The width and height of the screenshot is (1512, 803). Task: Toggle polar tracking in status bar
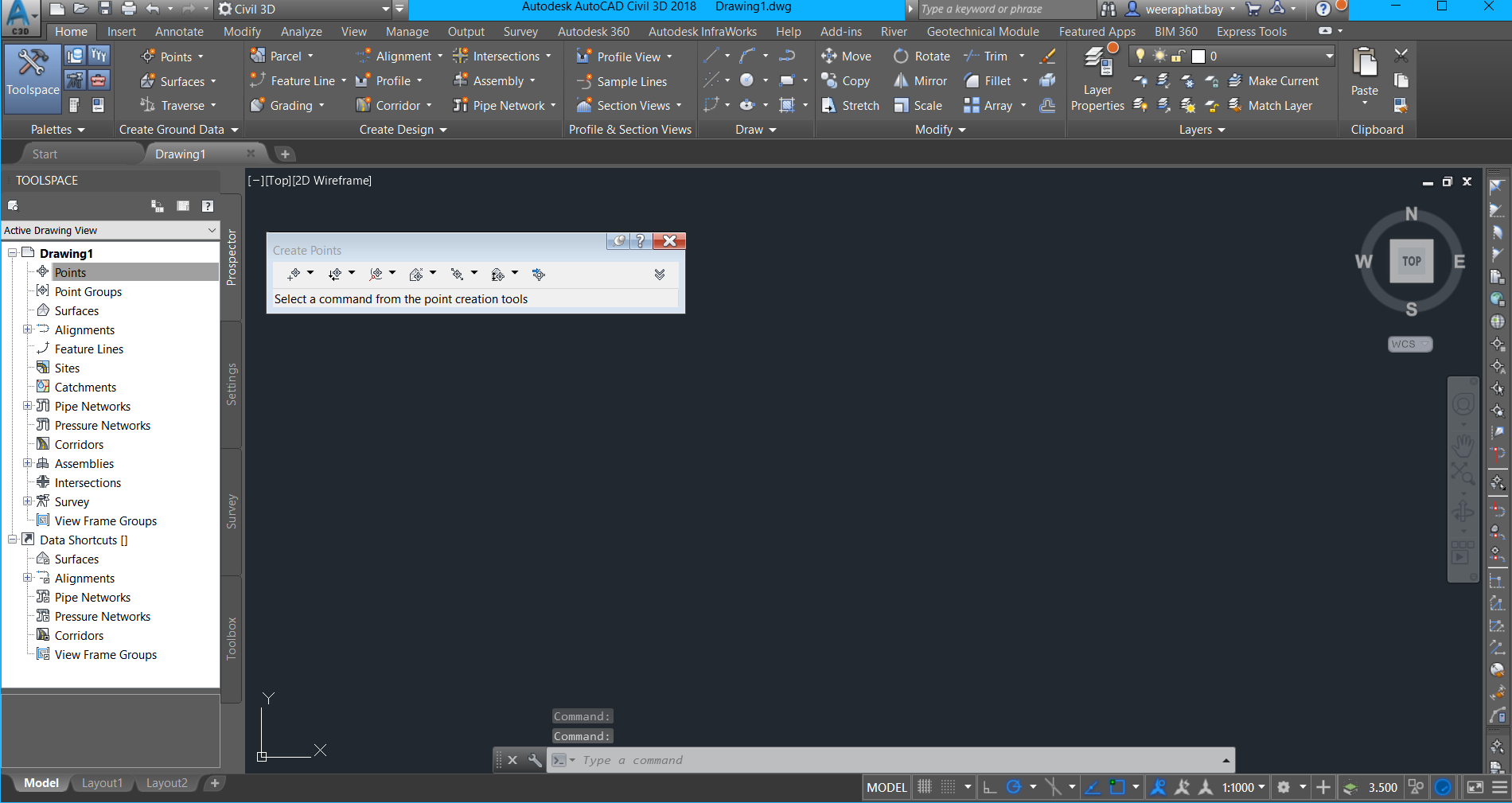pyautogui.click(x=1013, y=787)
